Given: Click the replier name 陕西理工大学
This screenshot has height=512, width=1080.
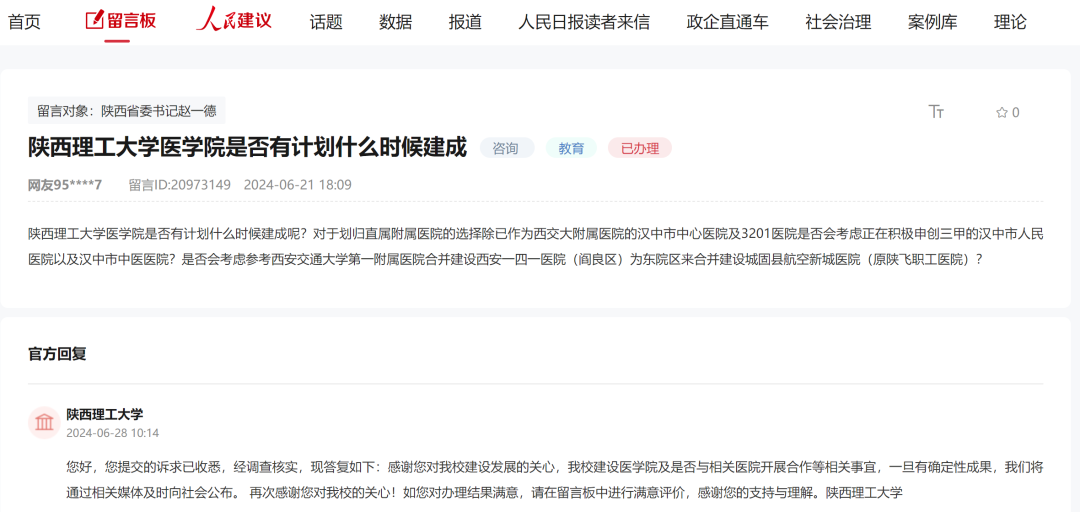Looking at the screenshot, I should point(105,414).
